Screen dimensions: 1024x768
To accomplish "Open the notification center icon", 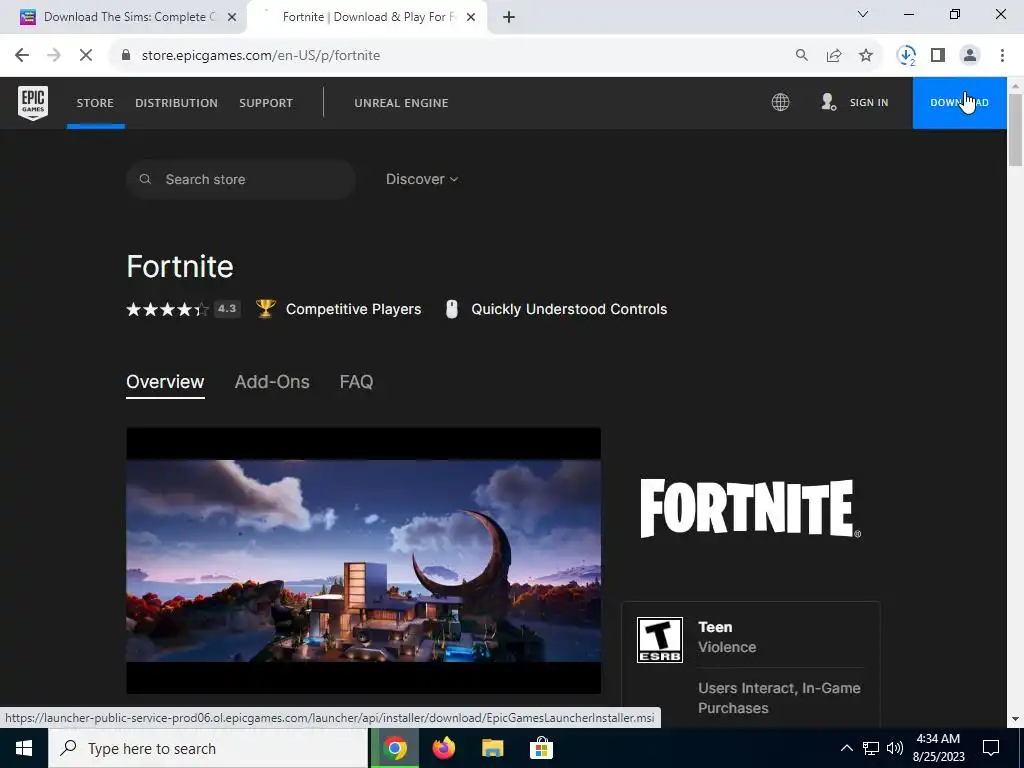I will [x=991, y=748].
